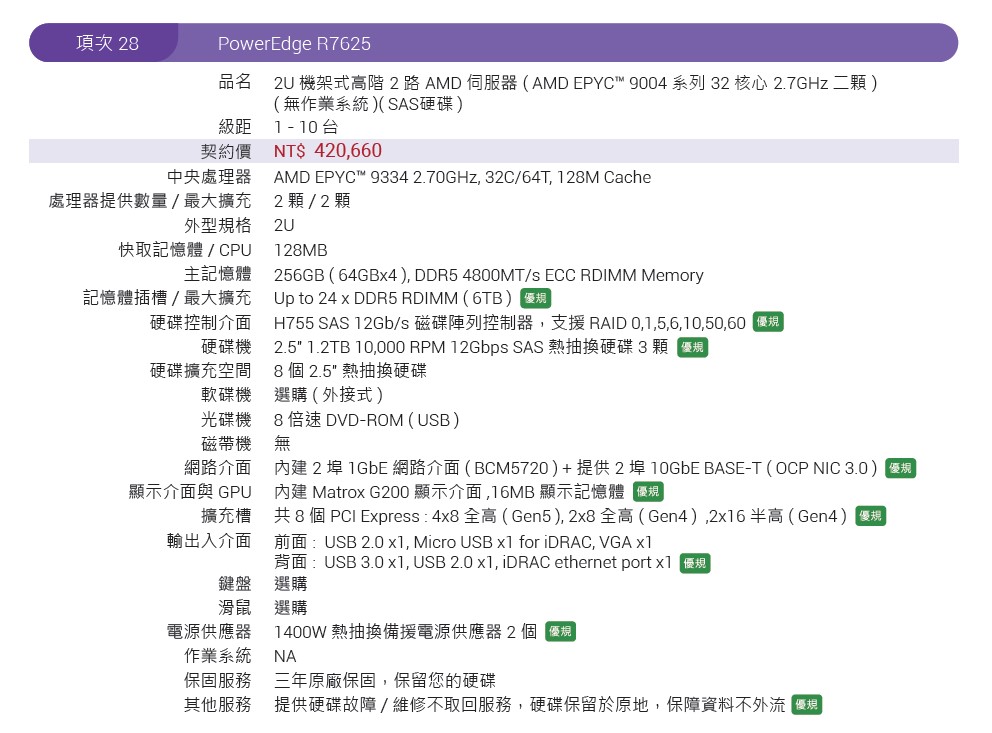Click the 硬碟機 label

(x=226, y=347)
